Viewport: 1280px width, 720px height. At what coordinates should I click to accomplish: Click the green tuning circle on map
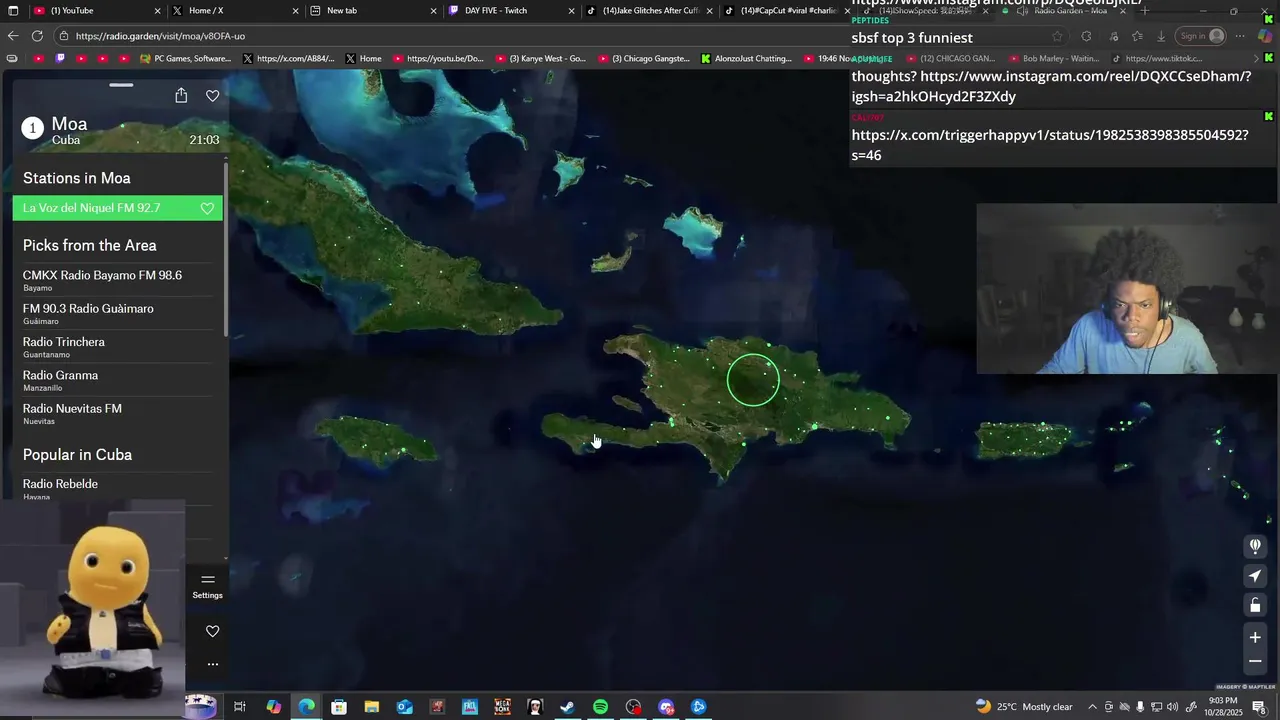point(753,380)
